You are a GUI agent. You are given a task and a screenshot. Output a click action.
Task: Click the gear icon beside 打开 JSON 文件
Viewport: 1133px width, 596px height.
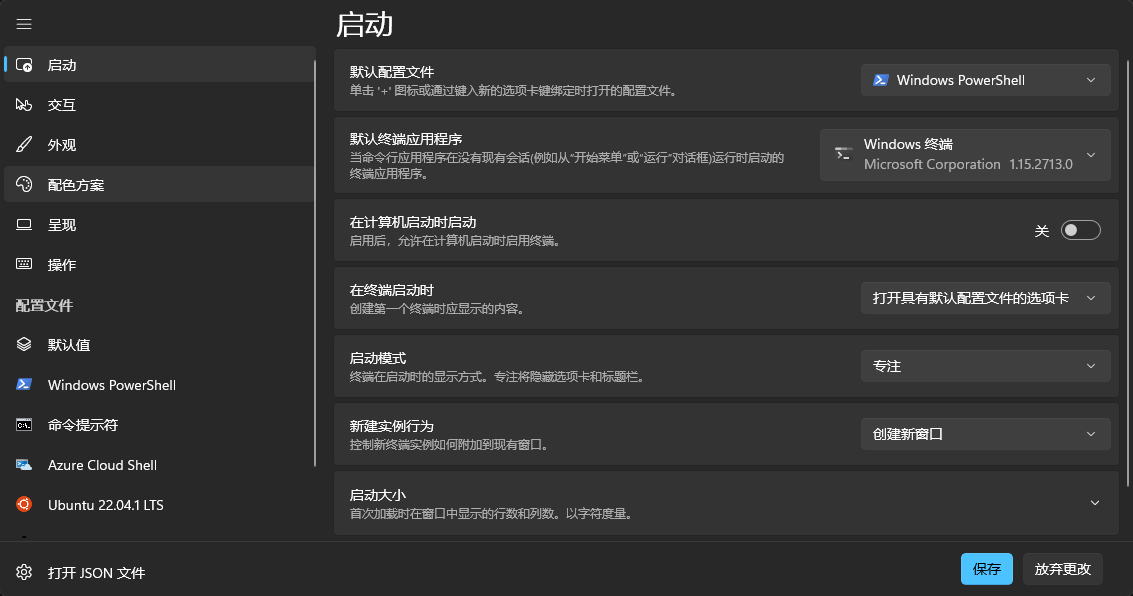point(25,573)
